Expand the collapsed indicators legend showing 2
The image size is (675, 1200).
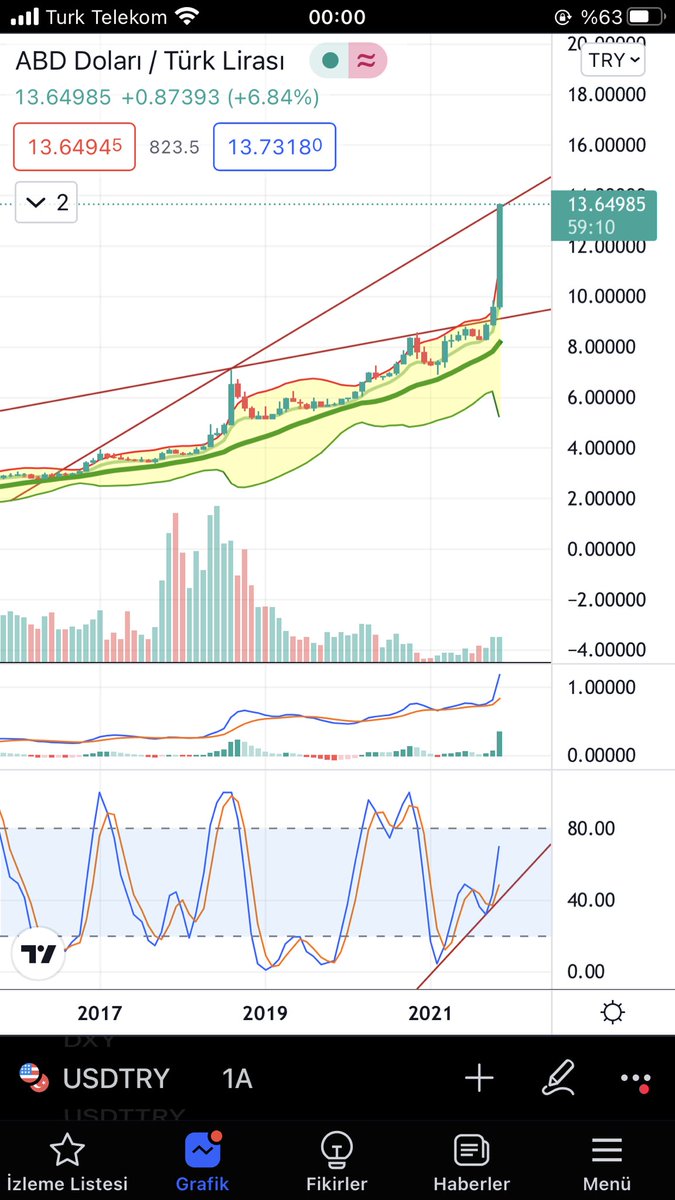coord(46,203)
